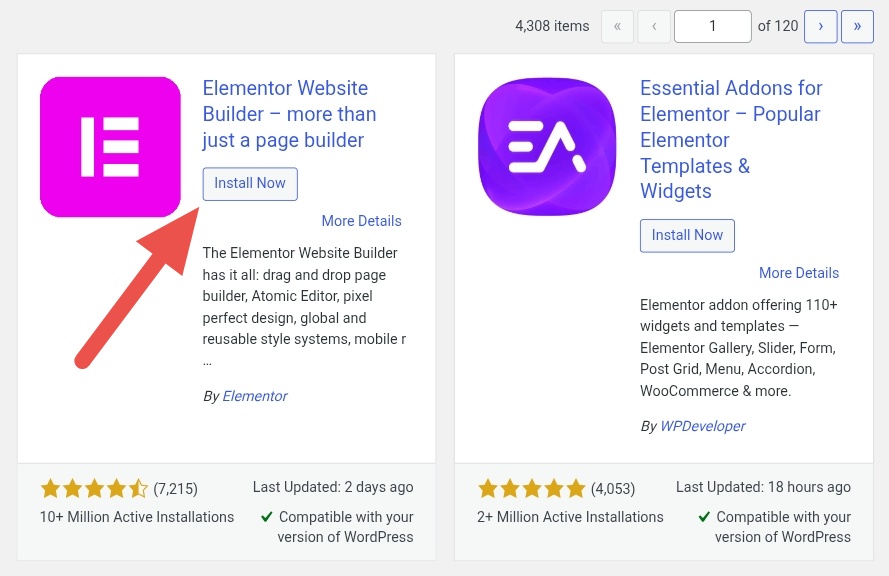The image size is (889, 576).
Task: Click 'Last Updated: 18 hours ago' text
Action: 763,487
